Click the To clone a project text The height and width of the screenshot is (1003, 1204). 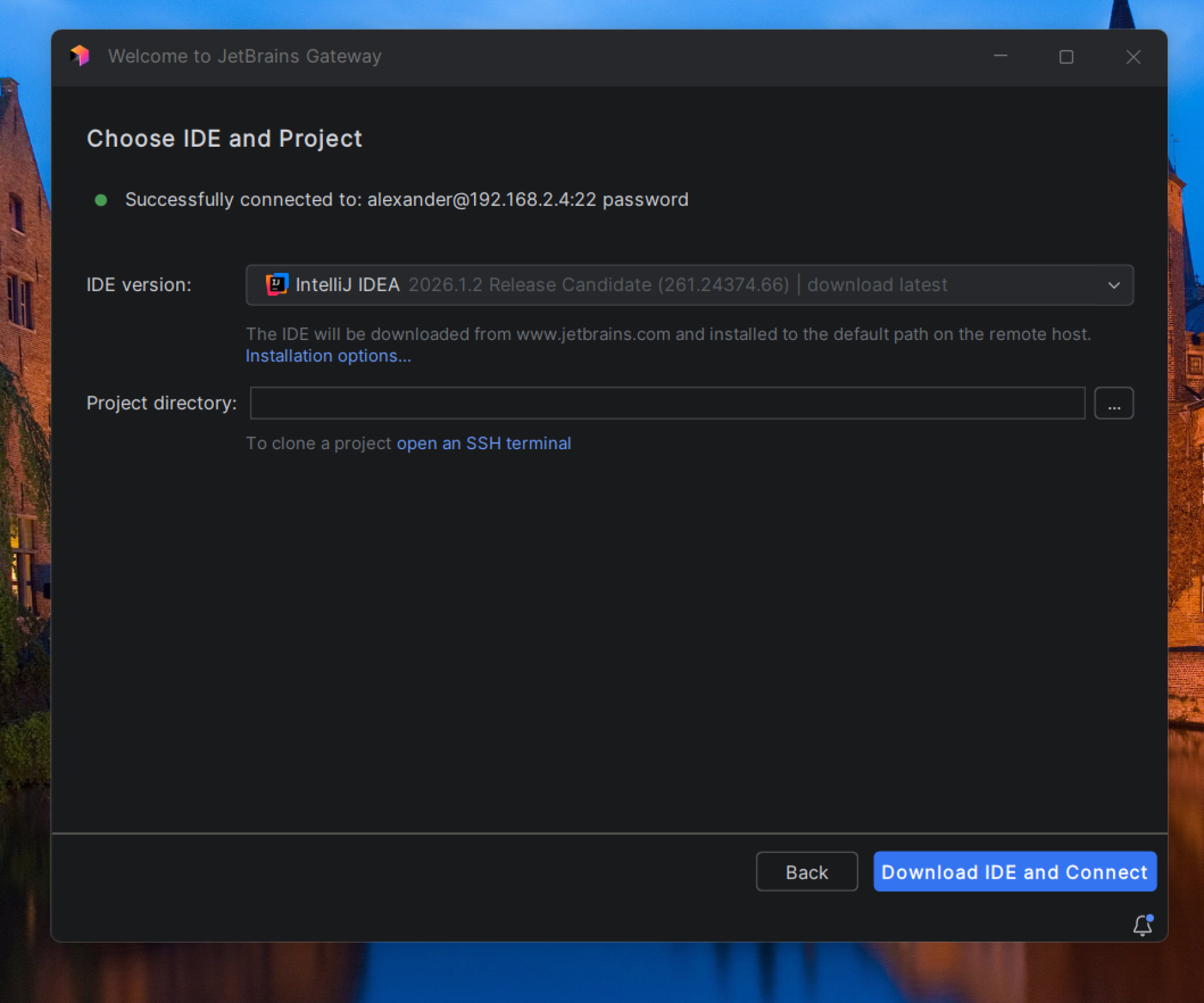319,443
